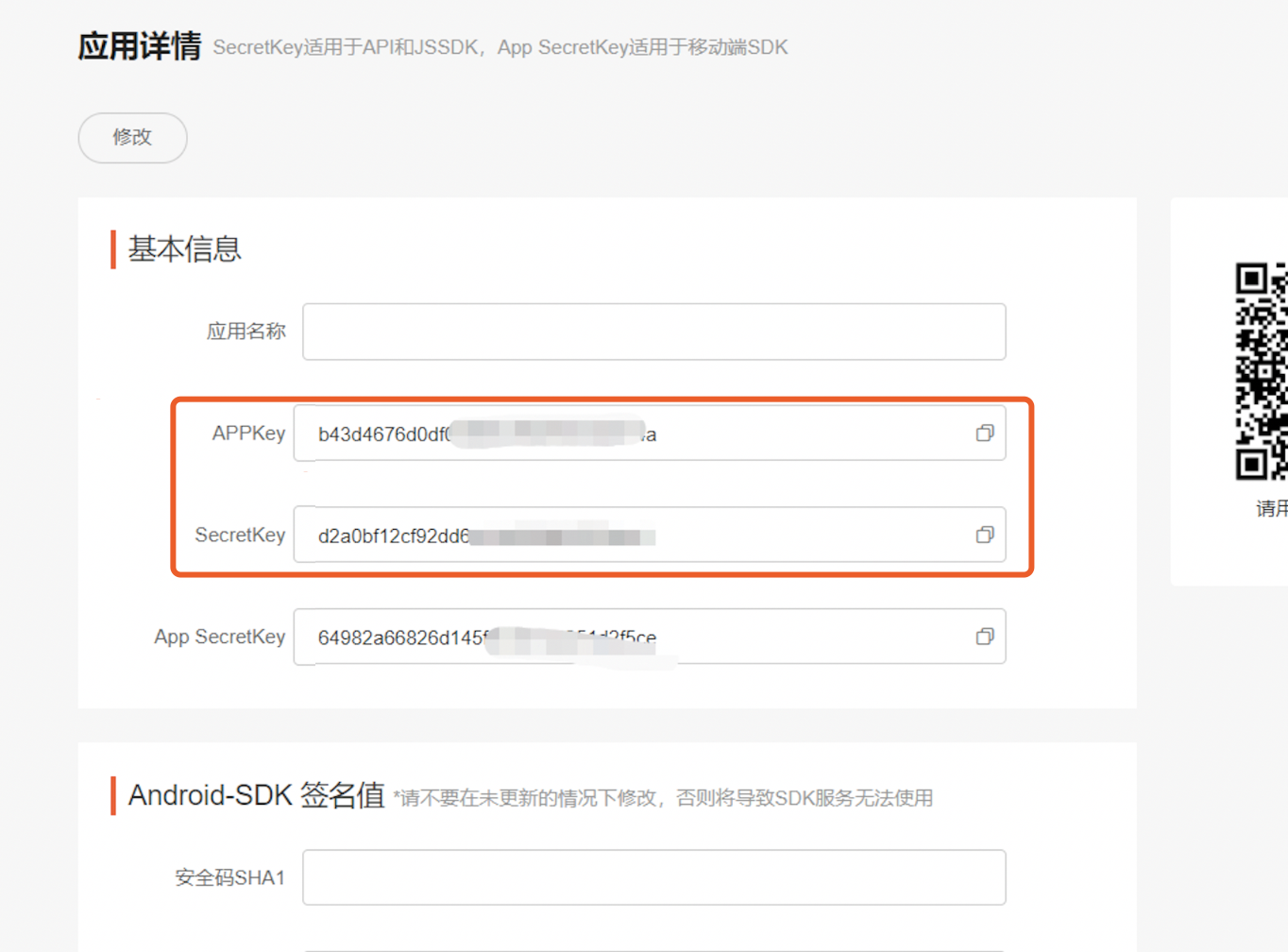Click the SDK signature warning note
Screen dimensions: 1288x952
pyautogui.click(x=663, y=798)
